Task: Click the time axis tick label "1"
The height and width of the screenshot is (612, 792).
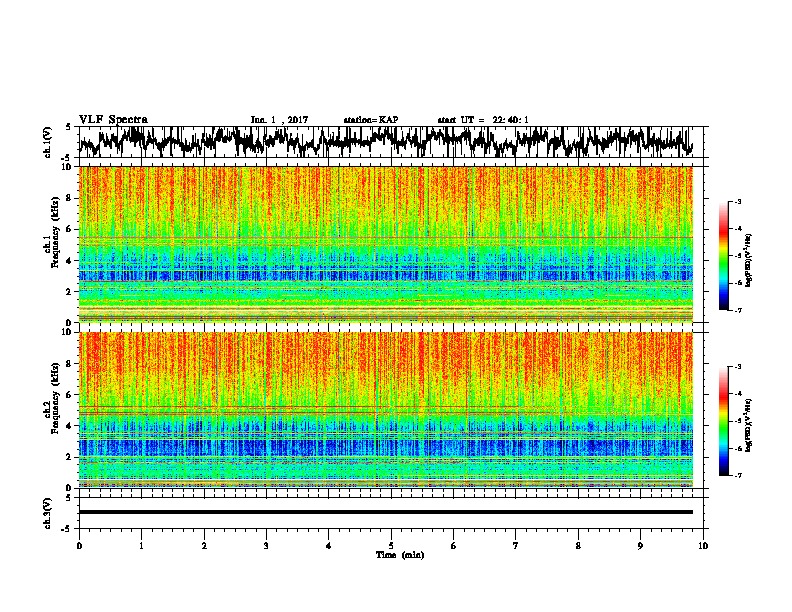Action: point(141,546)
